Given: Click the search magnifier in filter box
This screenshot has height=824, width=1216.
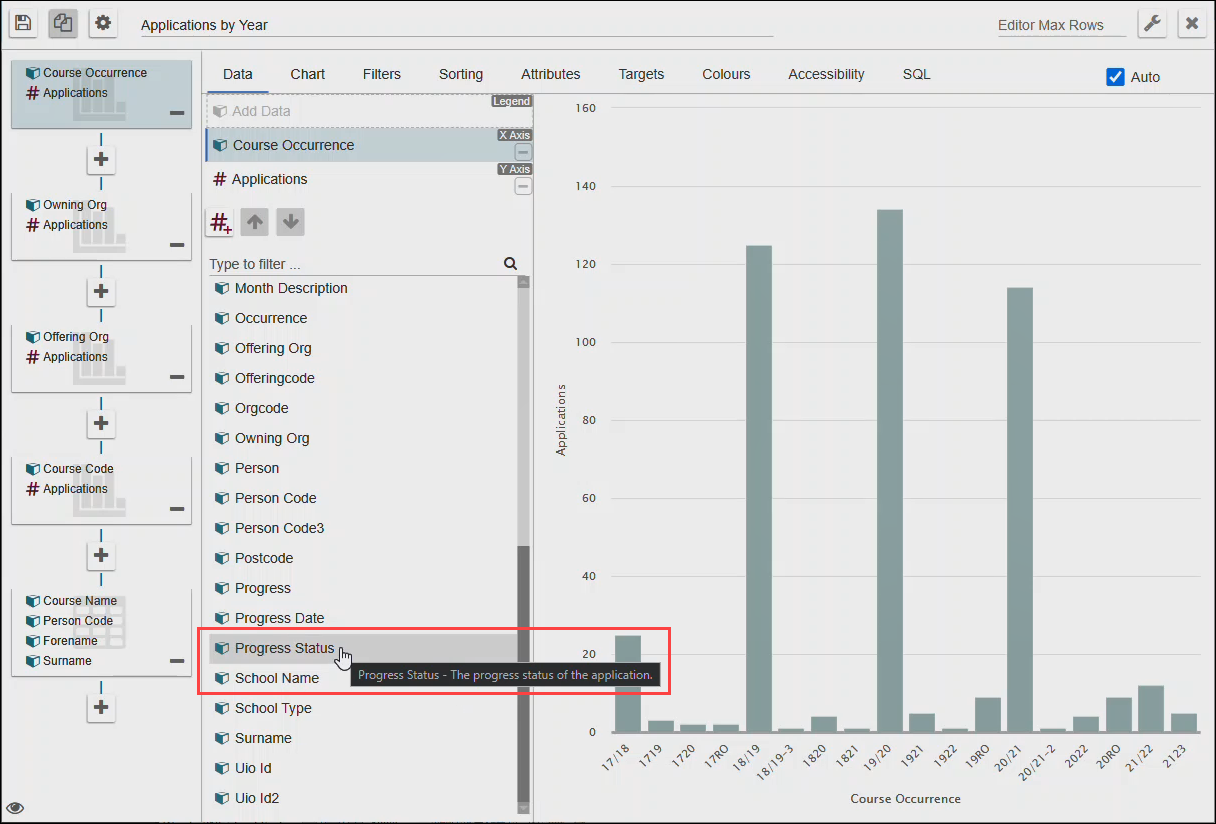Looking at the screenshot, I should [510, 264].
